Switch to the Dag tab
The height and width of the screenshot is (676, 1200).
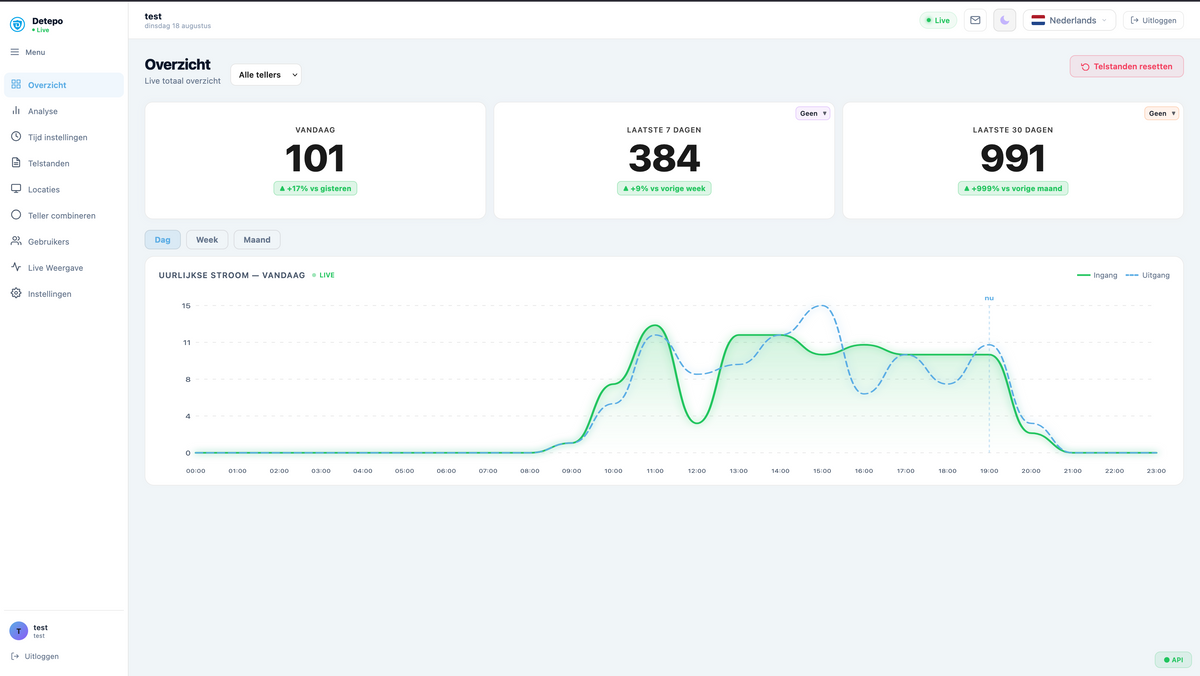162,240
